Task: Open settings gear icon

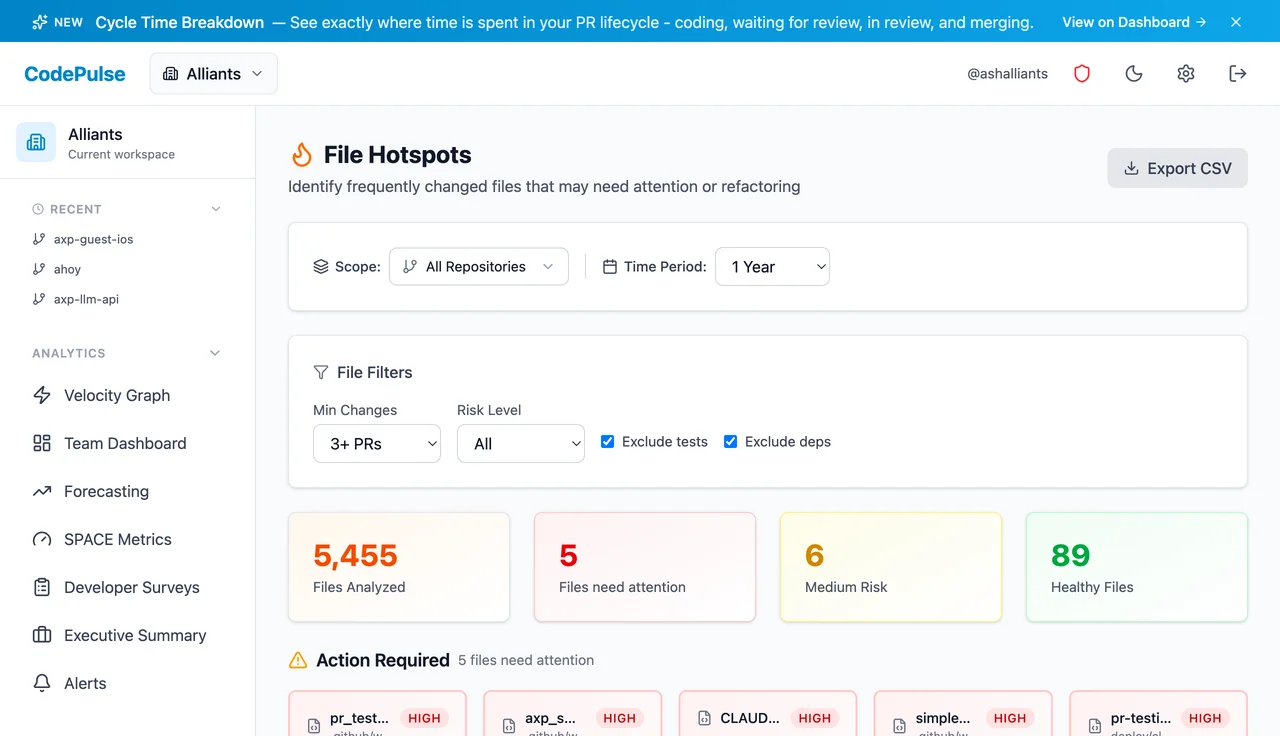Action: [x=1186, y=73]
